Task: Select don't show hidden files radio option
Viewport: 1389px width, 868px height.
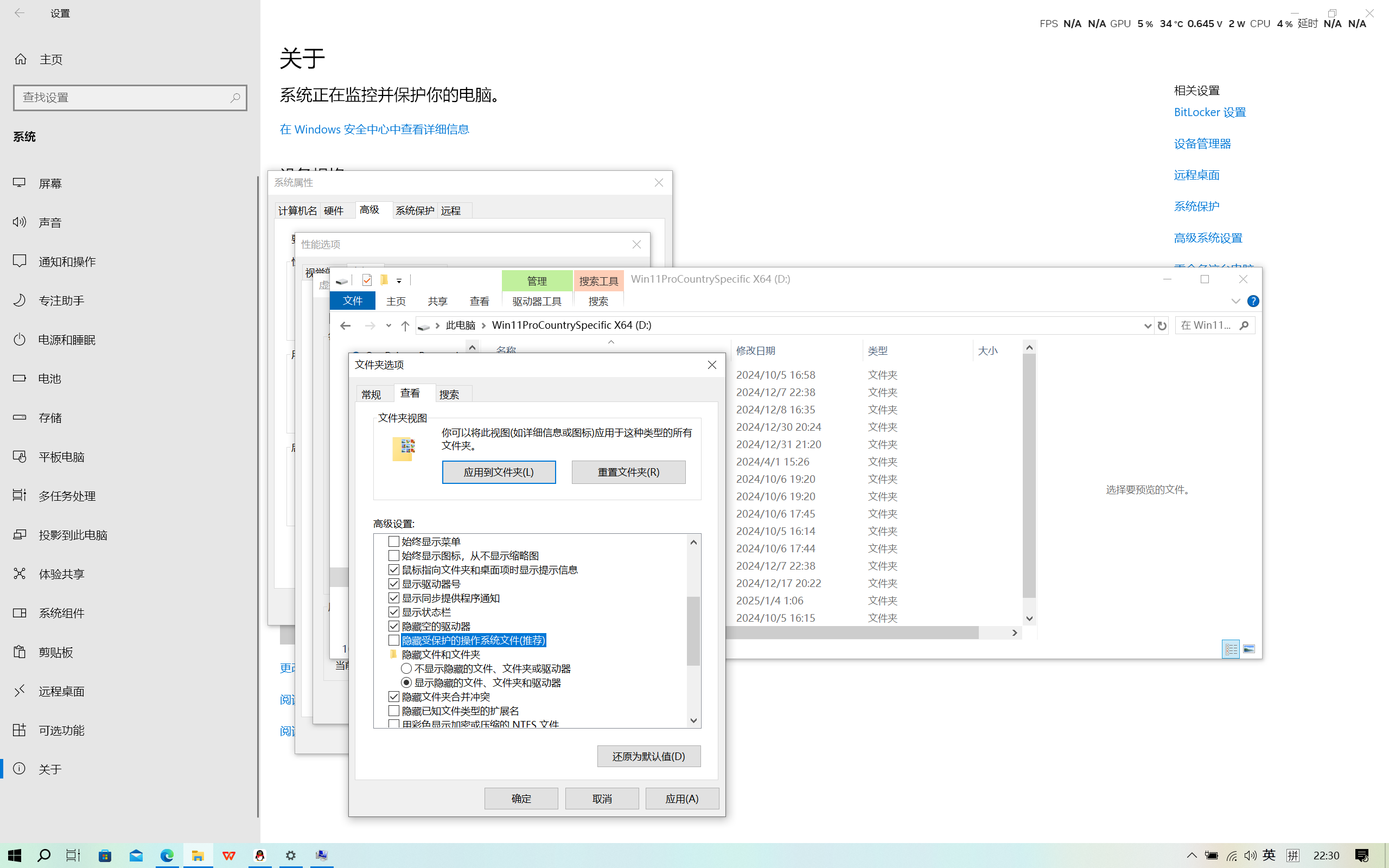Action: [x=406, y=668]
